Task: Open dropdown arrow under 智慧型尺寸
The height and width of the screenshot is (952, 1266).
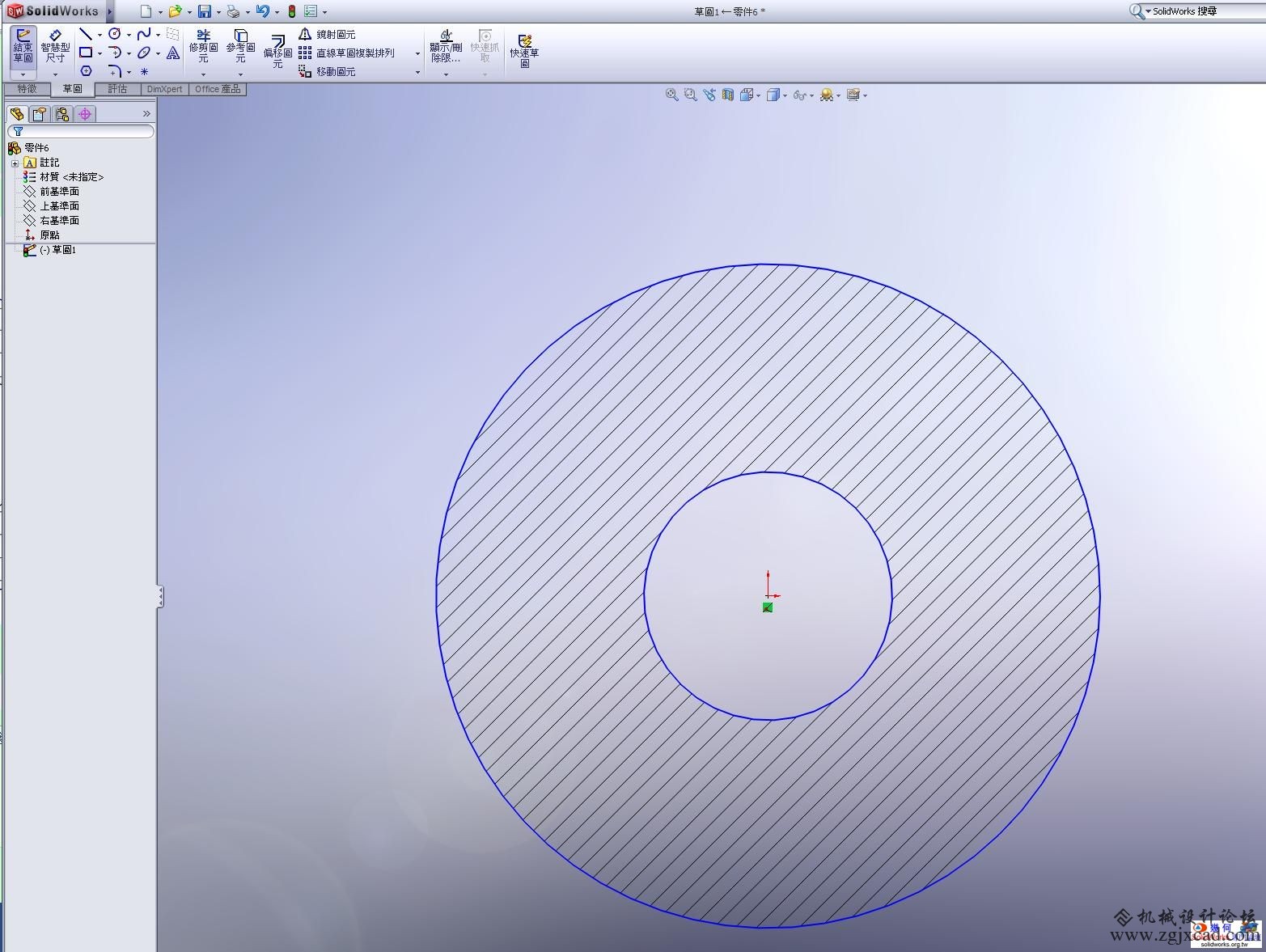Action: pyautogui.click(x=55, y=74)
